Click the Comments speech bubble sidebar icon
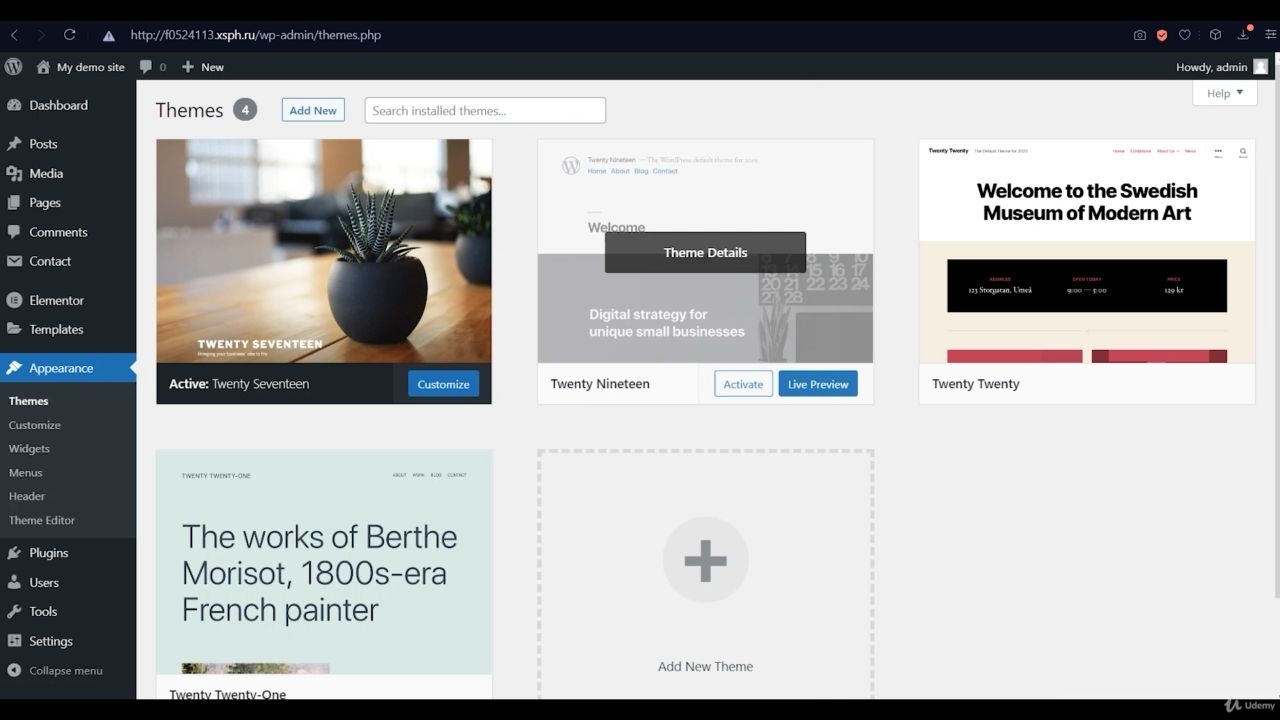The height and width of the screenshot is (720, 1280). (14, 232)
